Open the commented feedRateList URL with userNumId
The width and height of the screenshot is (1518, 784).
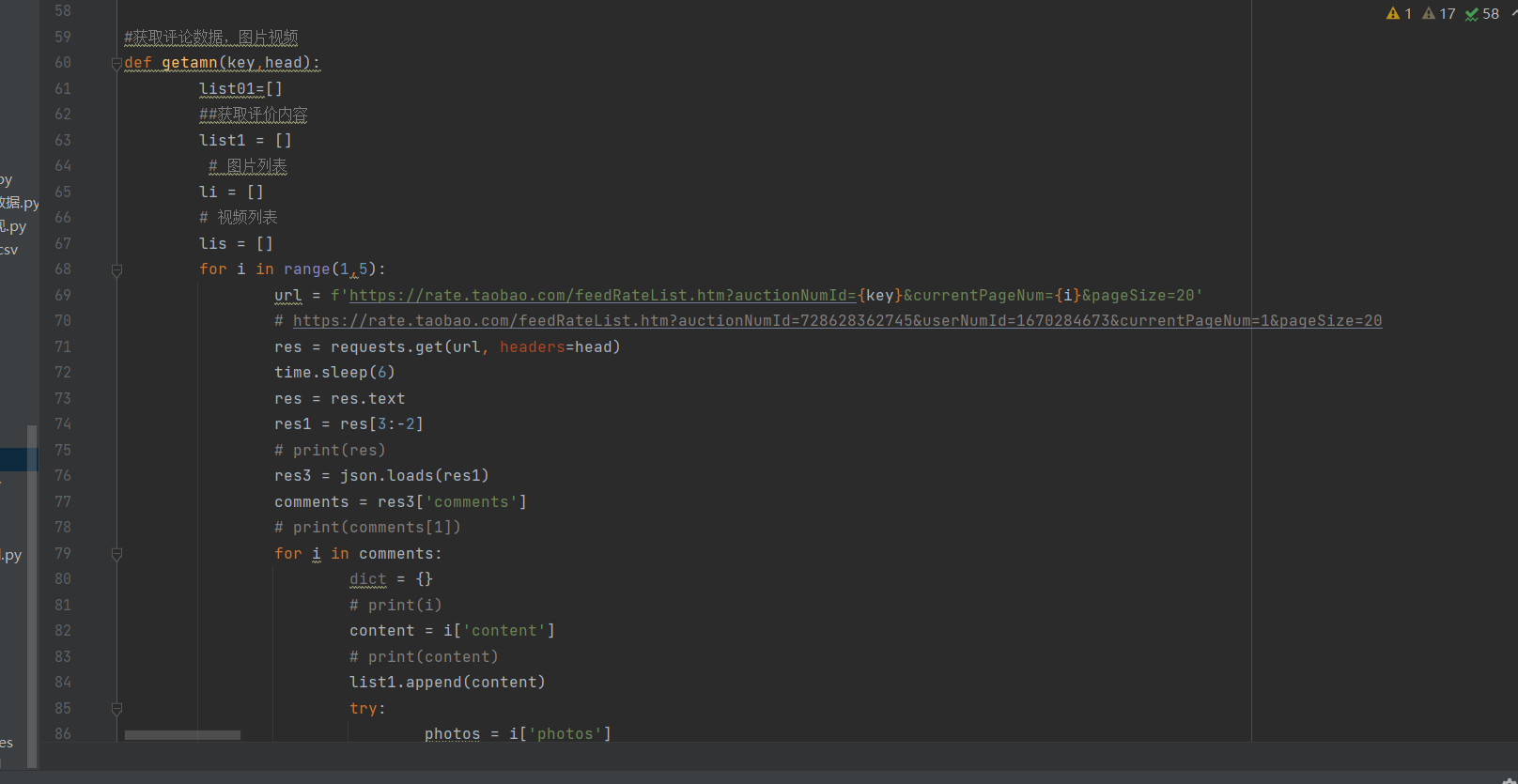click(837, 321)
